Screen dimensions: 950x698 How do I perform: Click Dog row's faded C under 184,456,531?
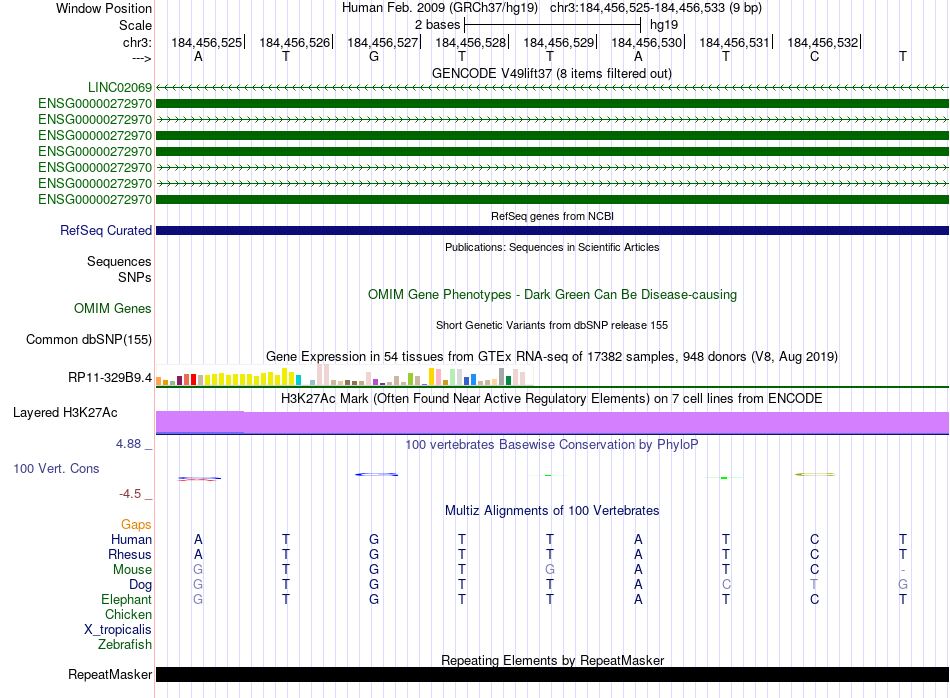(x=726, y=585)
